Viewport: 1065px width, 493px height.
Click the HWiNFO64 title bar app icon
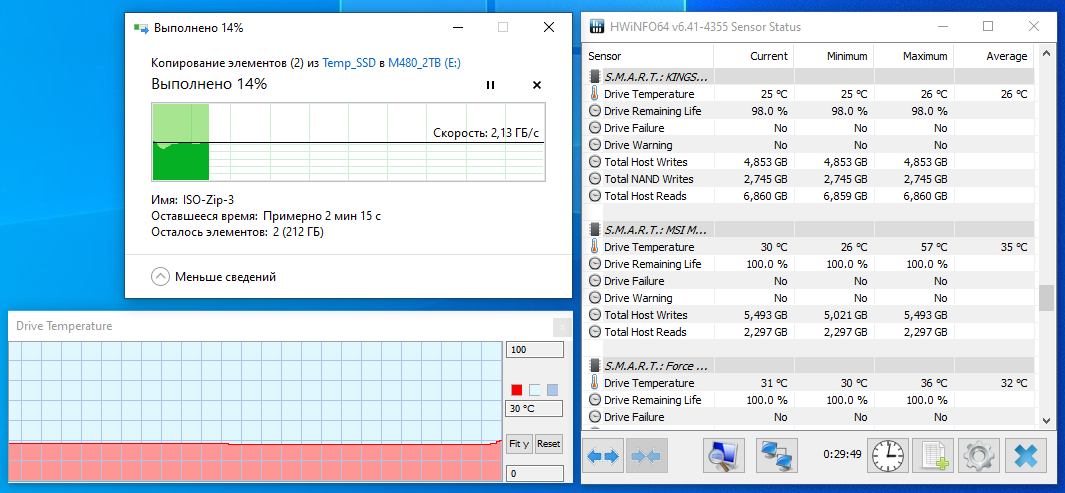[596, 27]
